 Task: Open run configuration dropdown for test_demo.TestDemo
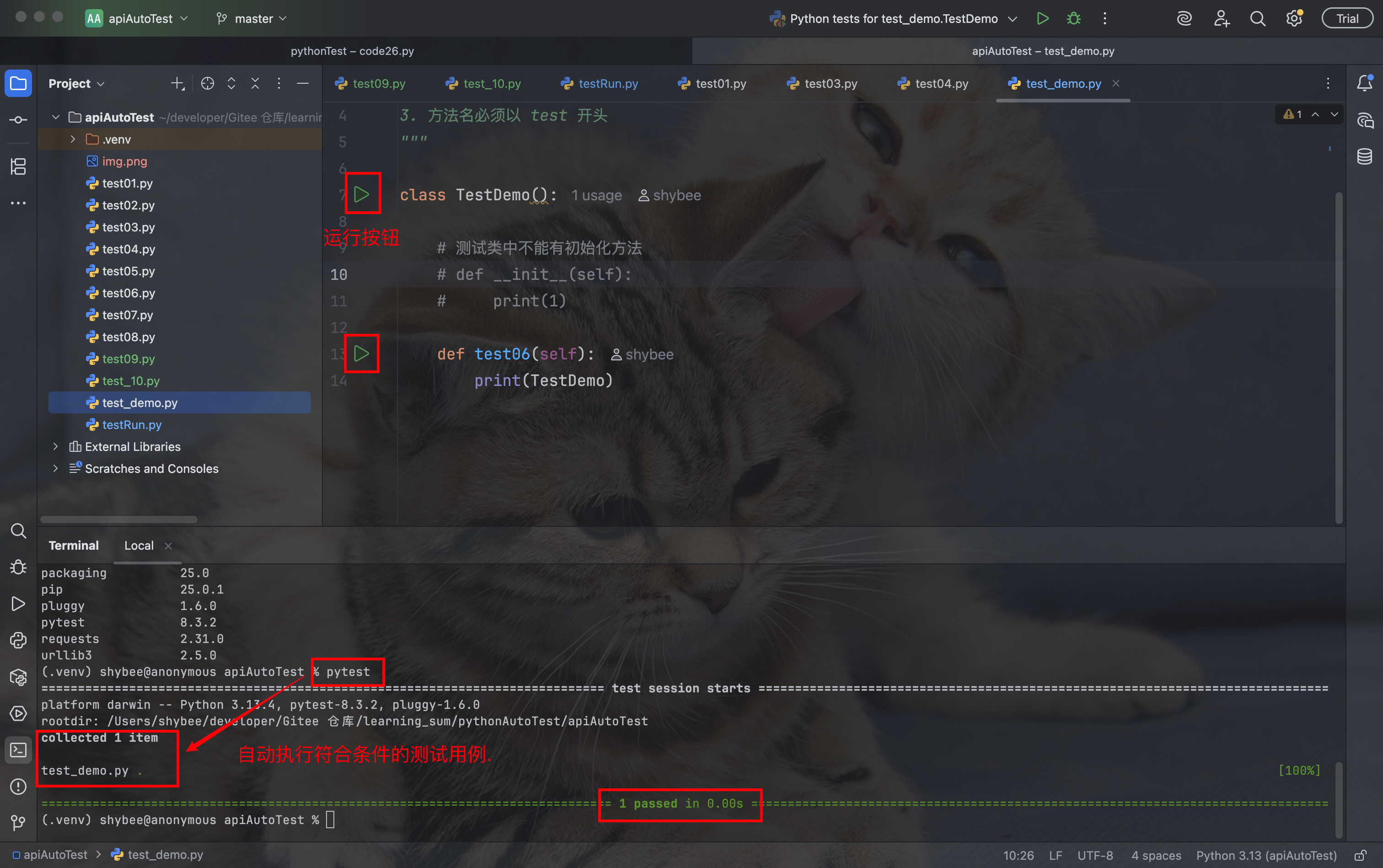(x=893, y=18)
